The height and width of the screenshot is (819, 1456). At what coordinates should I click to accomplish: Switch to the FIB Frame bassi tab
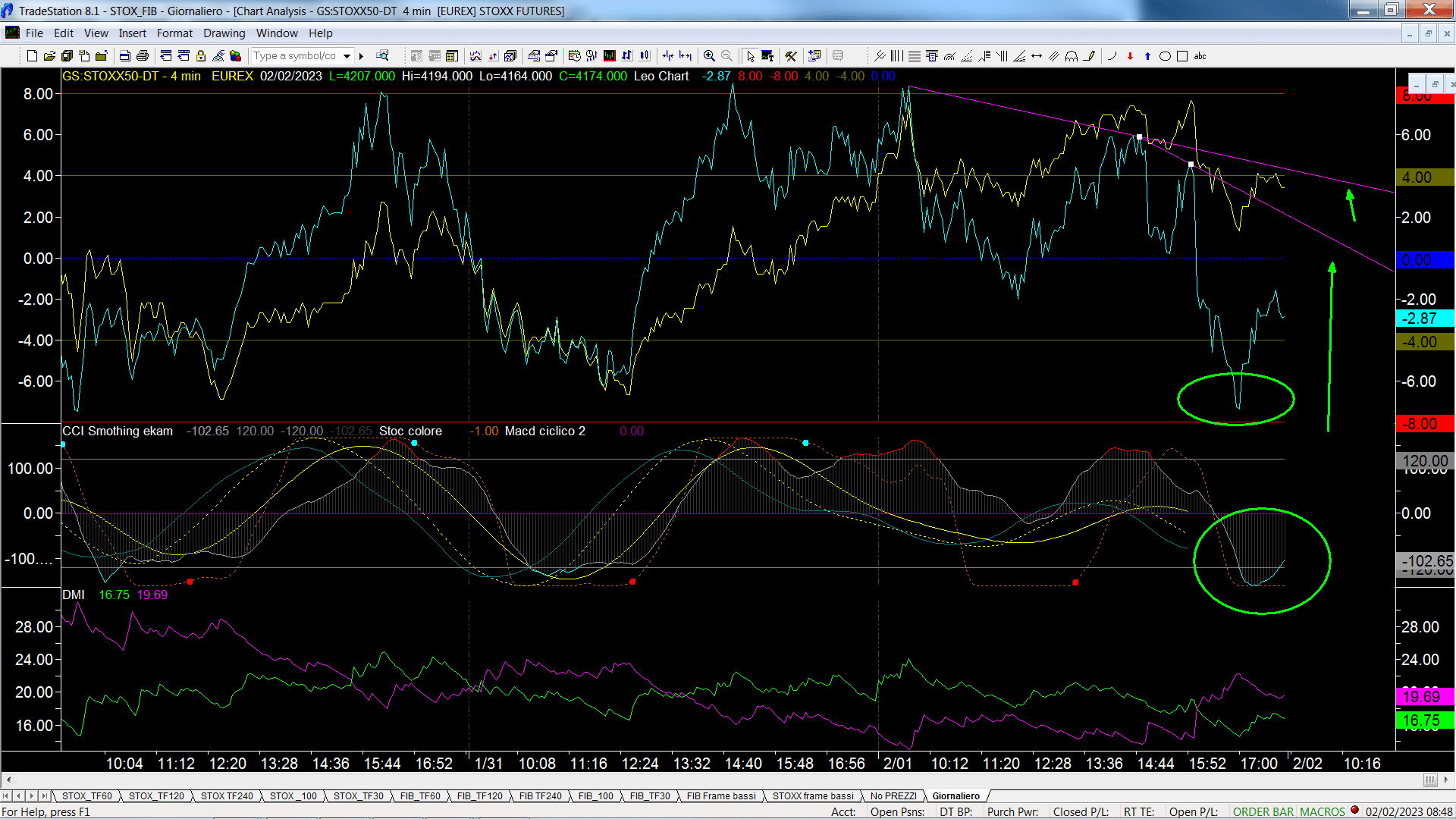tap(721, 795)
